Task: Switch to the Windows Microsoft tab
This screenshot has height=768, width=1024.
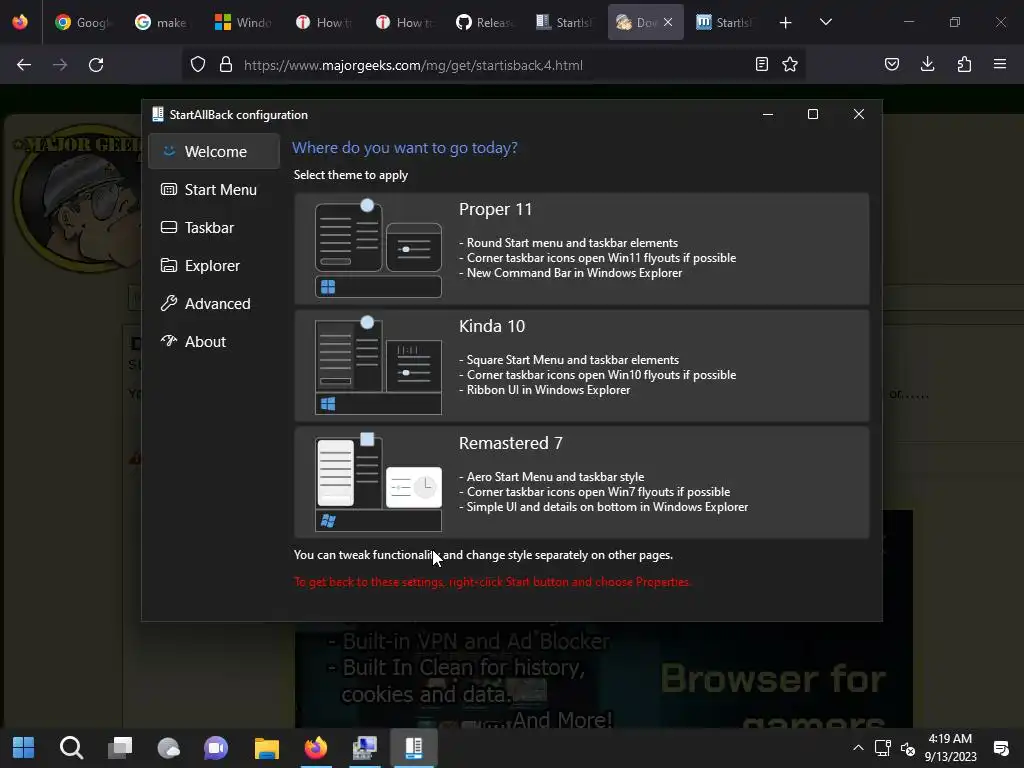Action: (x=244, y=23)
